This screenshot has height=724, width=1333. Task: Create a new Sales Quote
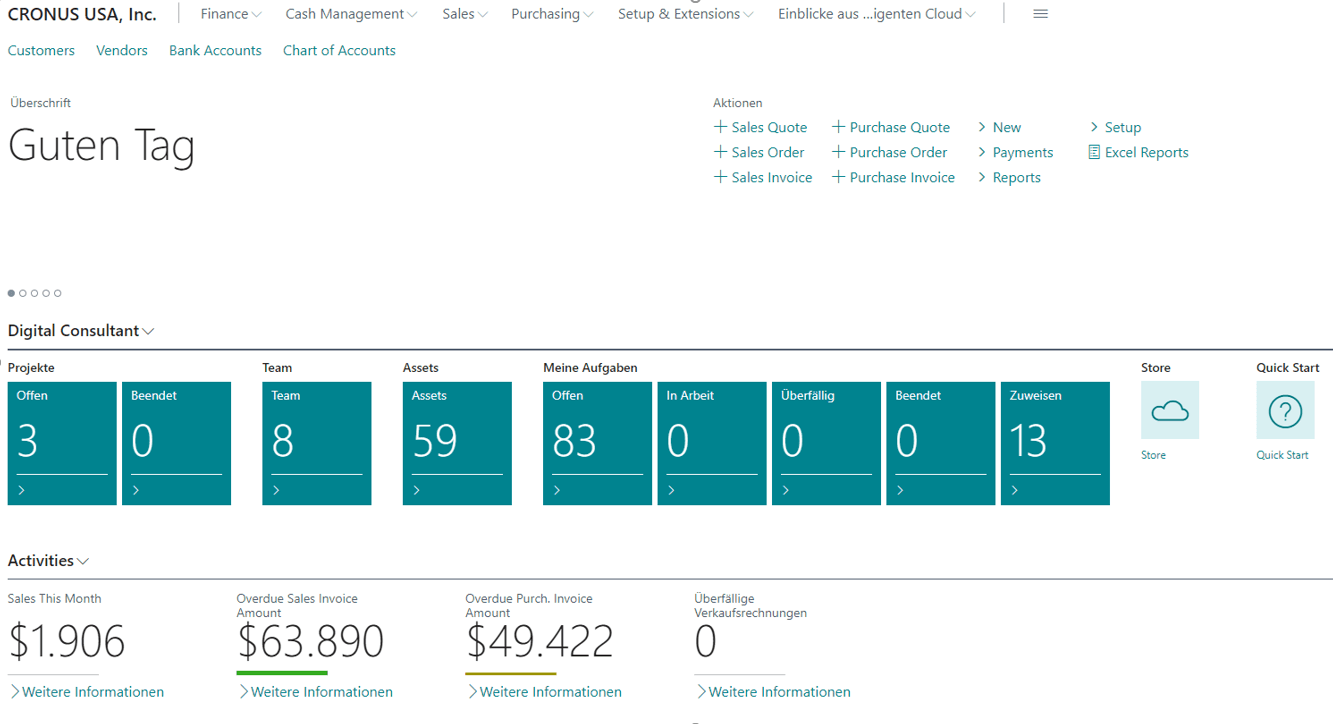point(760,127)
